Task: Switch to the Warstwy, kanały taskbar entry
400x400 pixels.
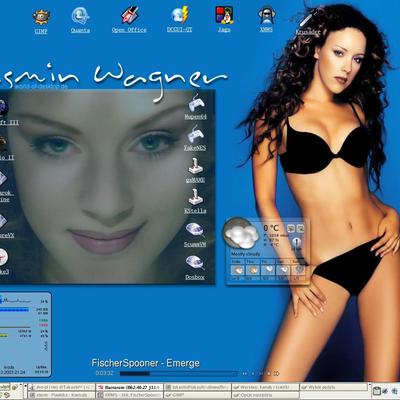Action: [266, 388]
